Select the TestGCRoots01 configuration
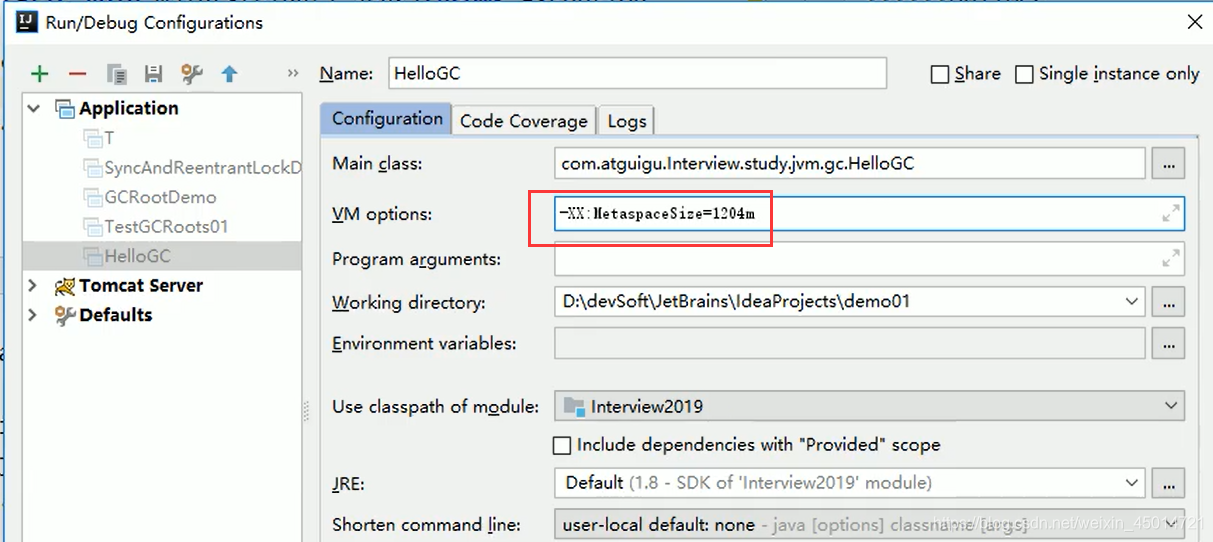1213x542 pixels. 155,226
